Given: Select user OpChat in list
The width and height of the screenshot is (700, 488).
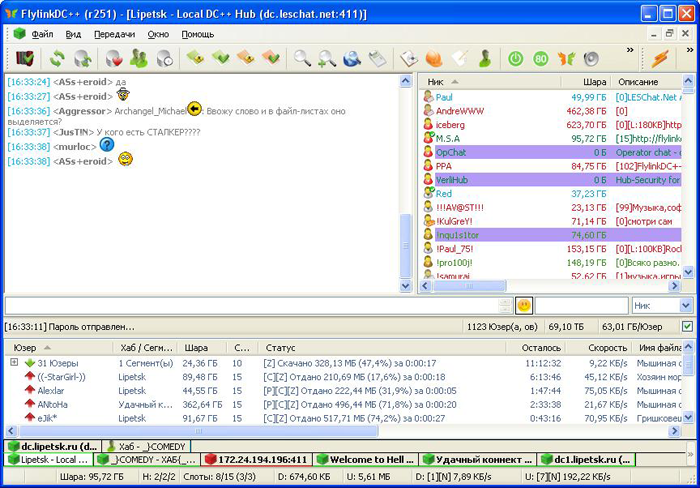Looking at the screenshot, I should 551,152.
